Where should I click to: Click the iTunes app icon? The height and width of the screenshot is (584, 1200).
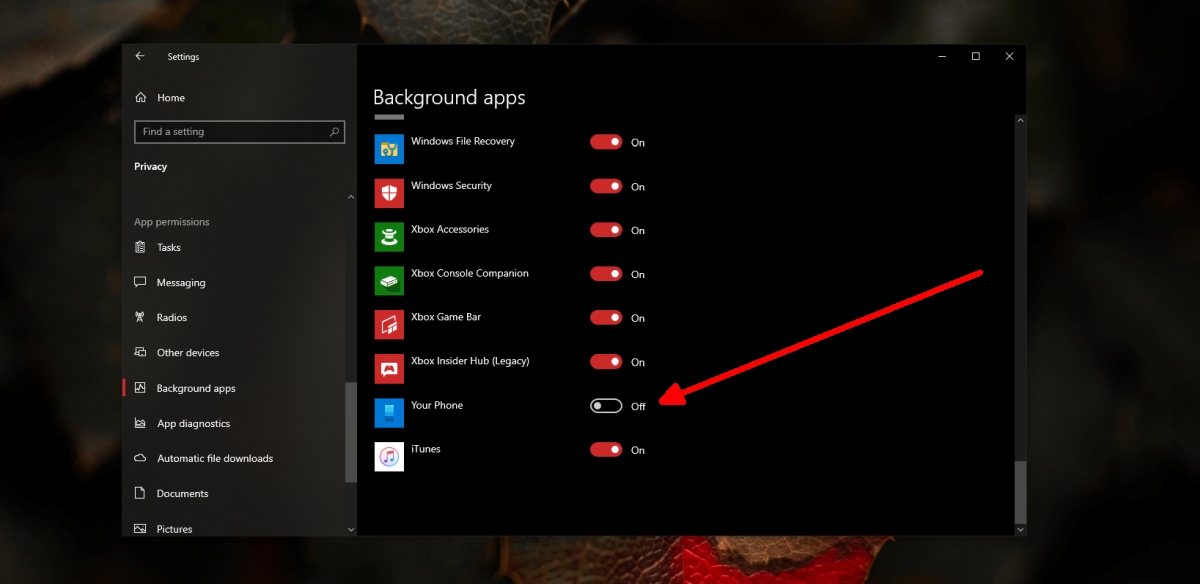point(389,457)
